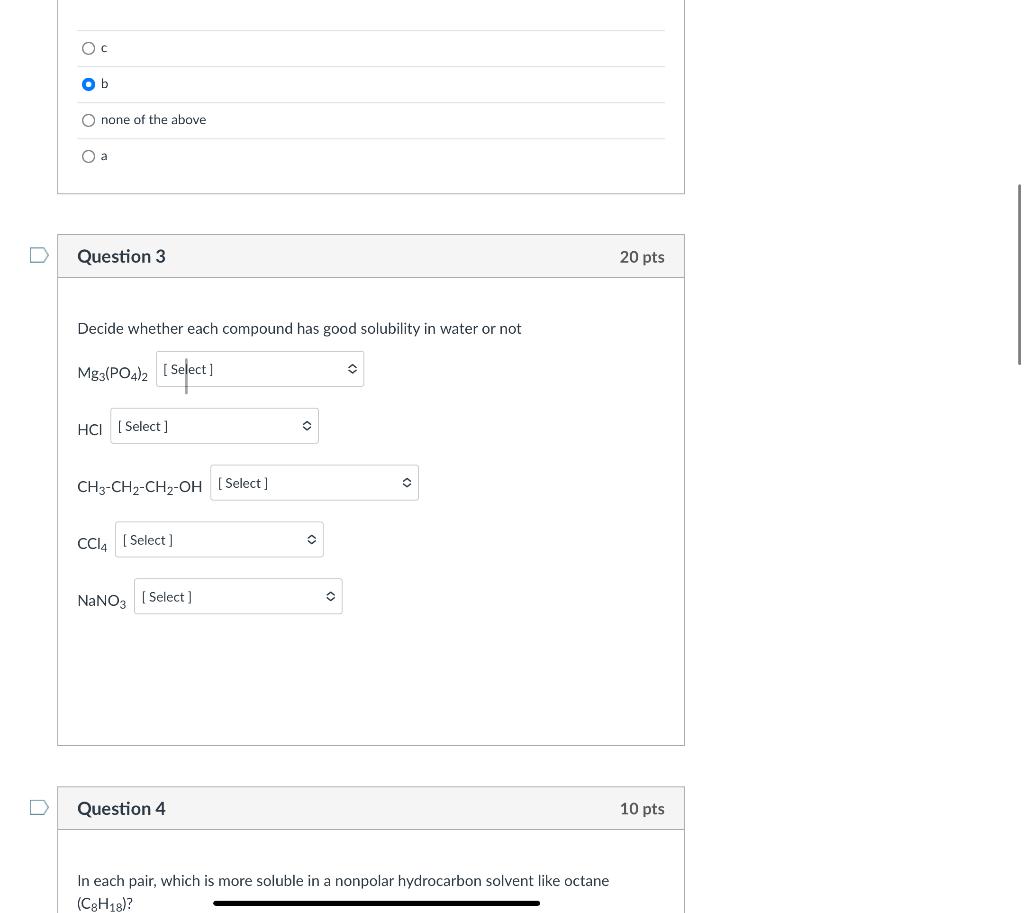
Task: Click the chevron arrows of Mg3(PO4)2 dropdown
Action: pyautogui.click(x=352, y=369)
